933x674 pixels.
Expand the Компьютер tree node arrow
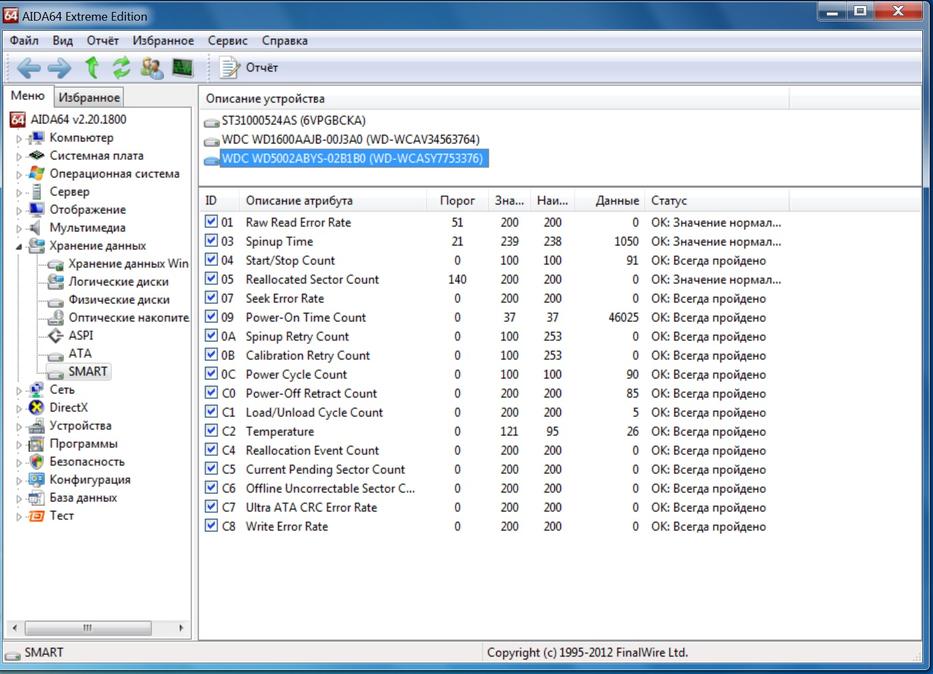point(19,139)
